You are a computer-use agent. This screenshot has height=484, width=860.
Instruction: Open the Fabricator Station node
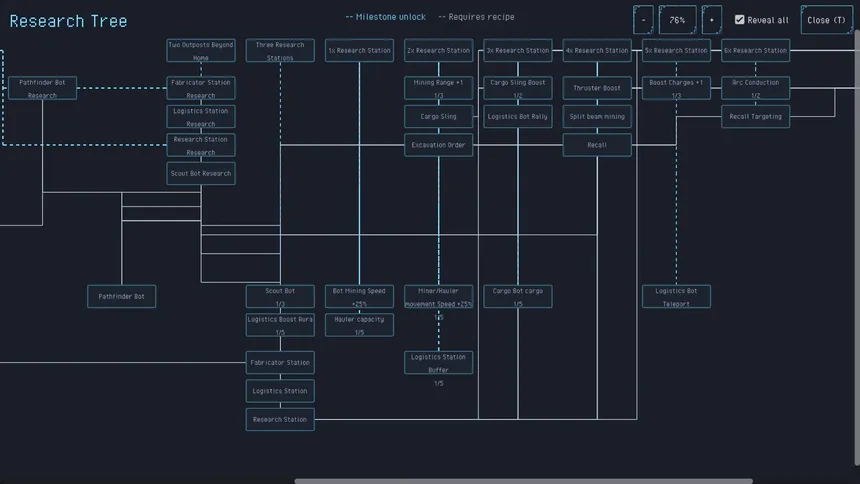280,363
